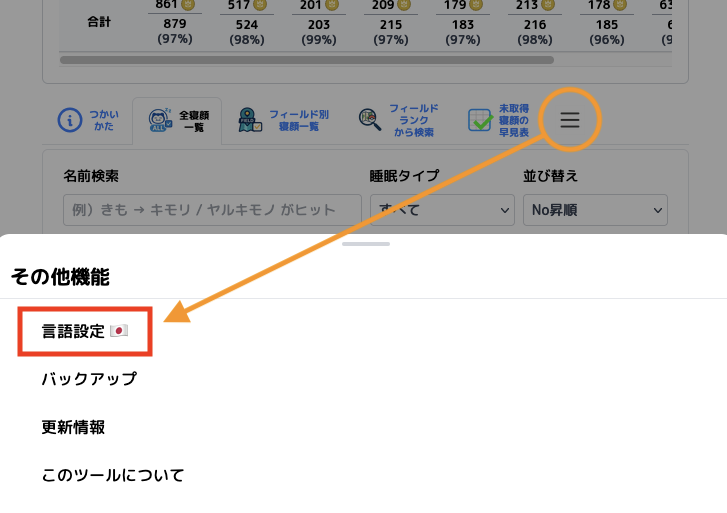Viewport: 727px width, 513px height.
Task: Click the 216 (98%) total cell
Action: click(535, 32)
